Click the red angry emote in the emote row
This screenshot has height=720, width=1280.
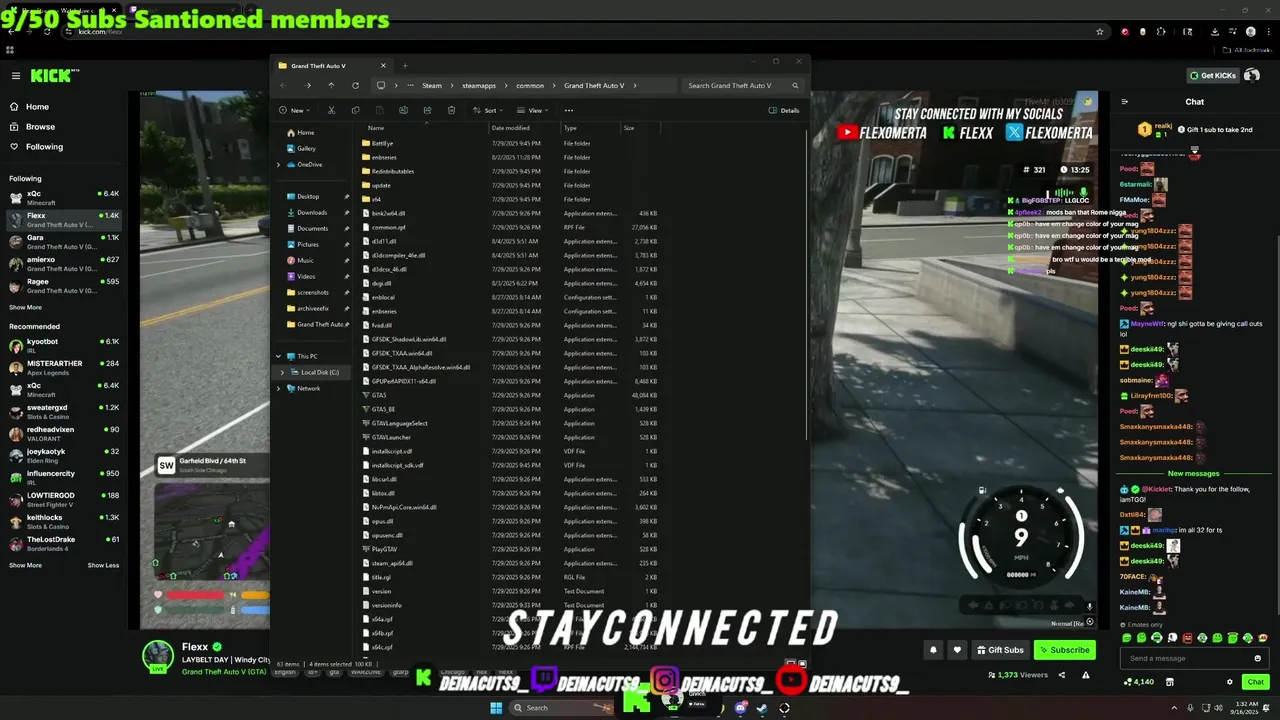coord(1187,638)
